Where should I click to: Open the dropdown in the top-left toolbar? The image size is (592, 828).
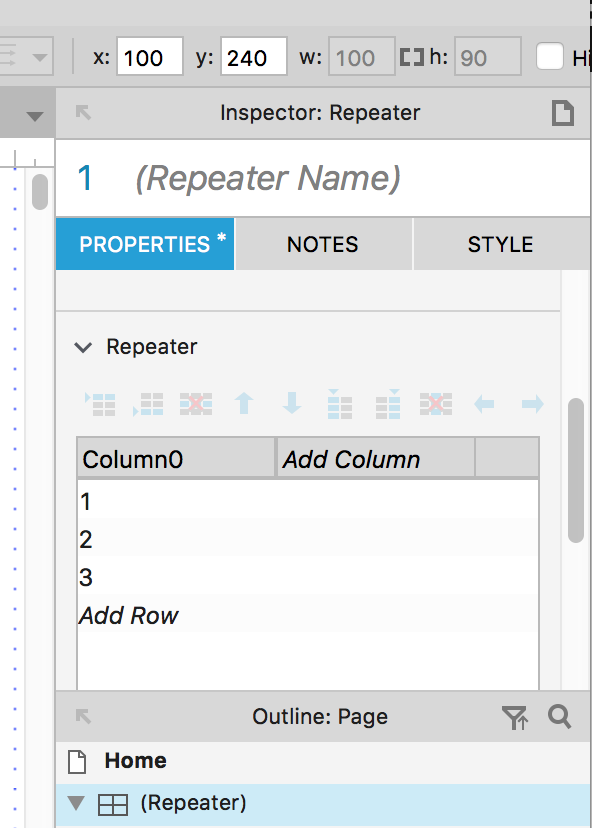pos(38,57)
